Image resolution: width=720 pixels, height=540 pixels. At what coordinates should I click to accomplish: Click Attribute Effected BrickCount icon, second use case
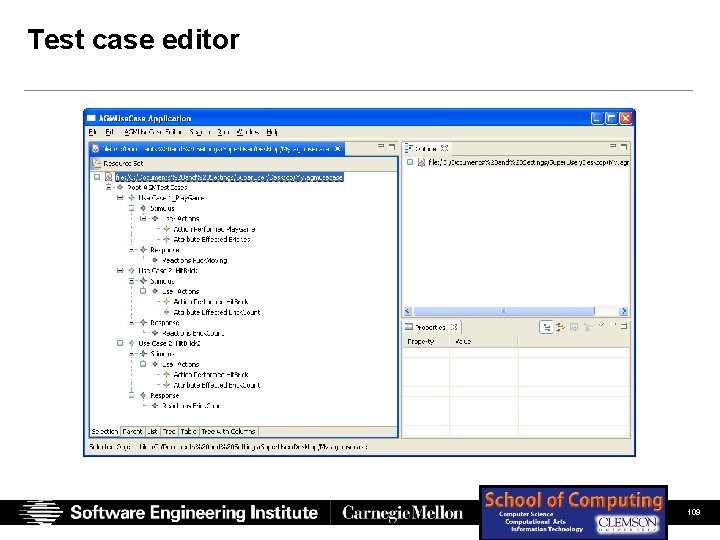tap(166, 312)
